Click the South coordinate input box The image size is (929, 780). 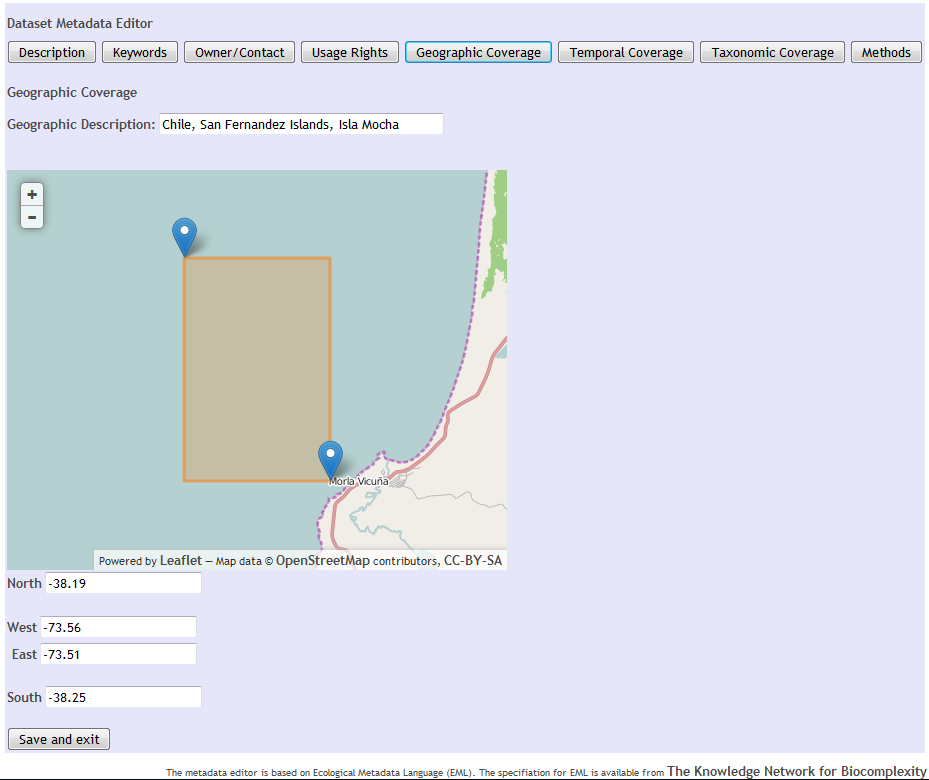(x=123, y=697)
